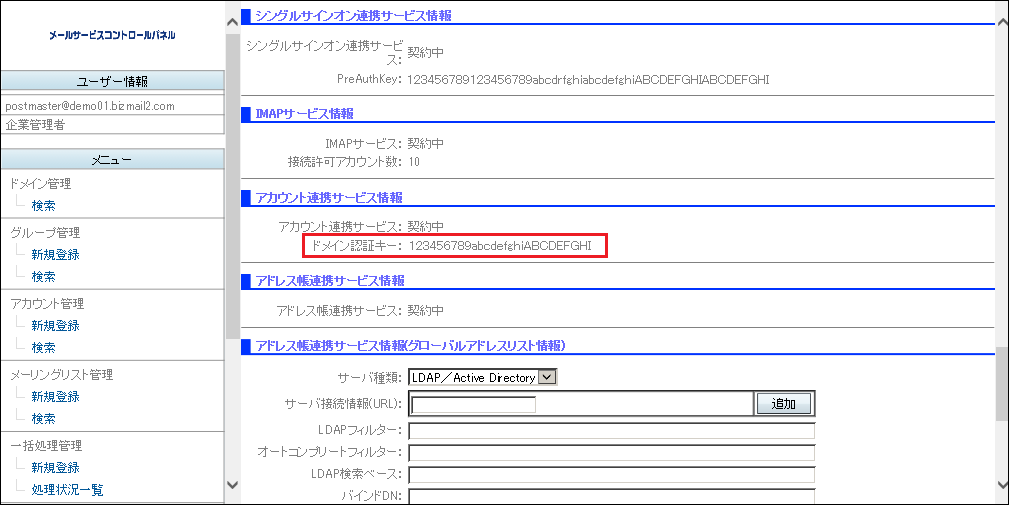Click main panel scrollbar up arrow
Screen dimensions: 1009x505
click(x=1002, y=23)
